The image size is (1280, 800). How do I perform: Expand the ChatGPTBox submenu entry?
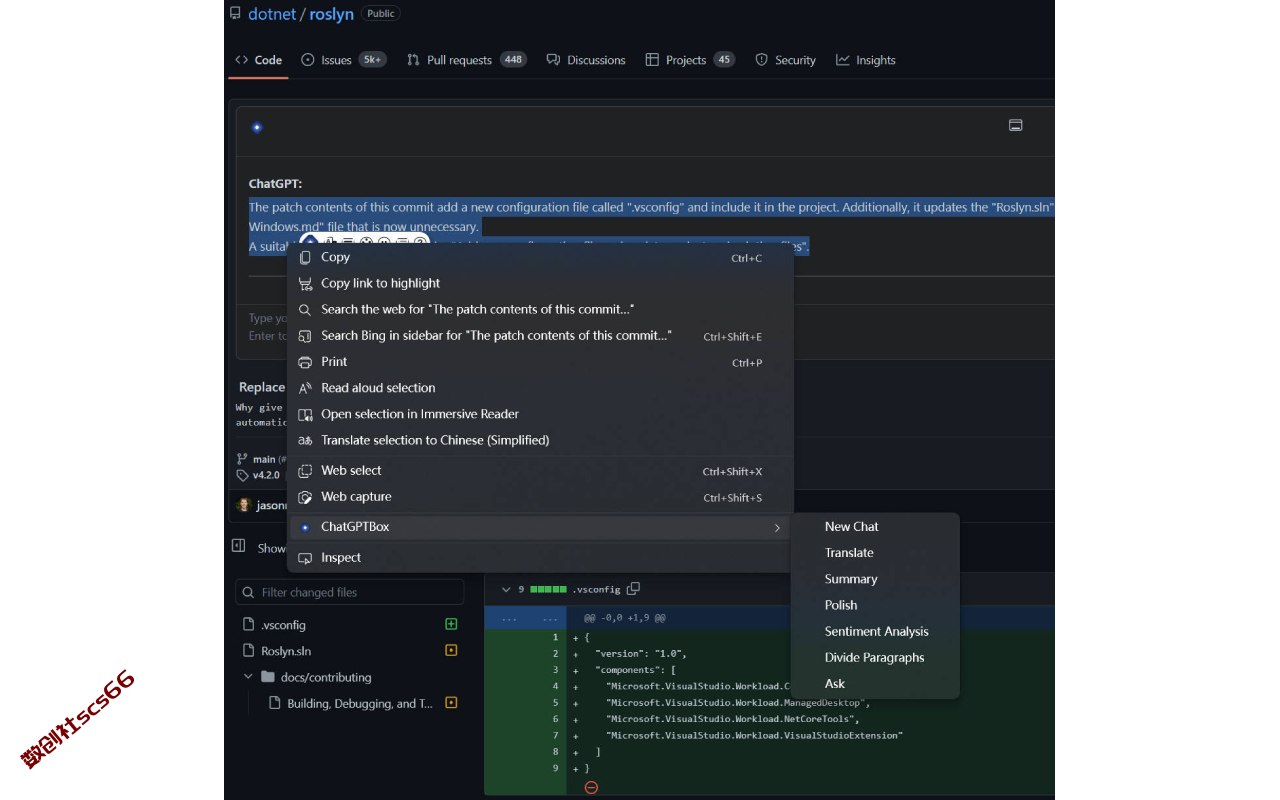click(x=541, y=526)
